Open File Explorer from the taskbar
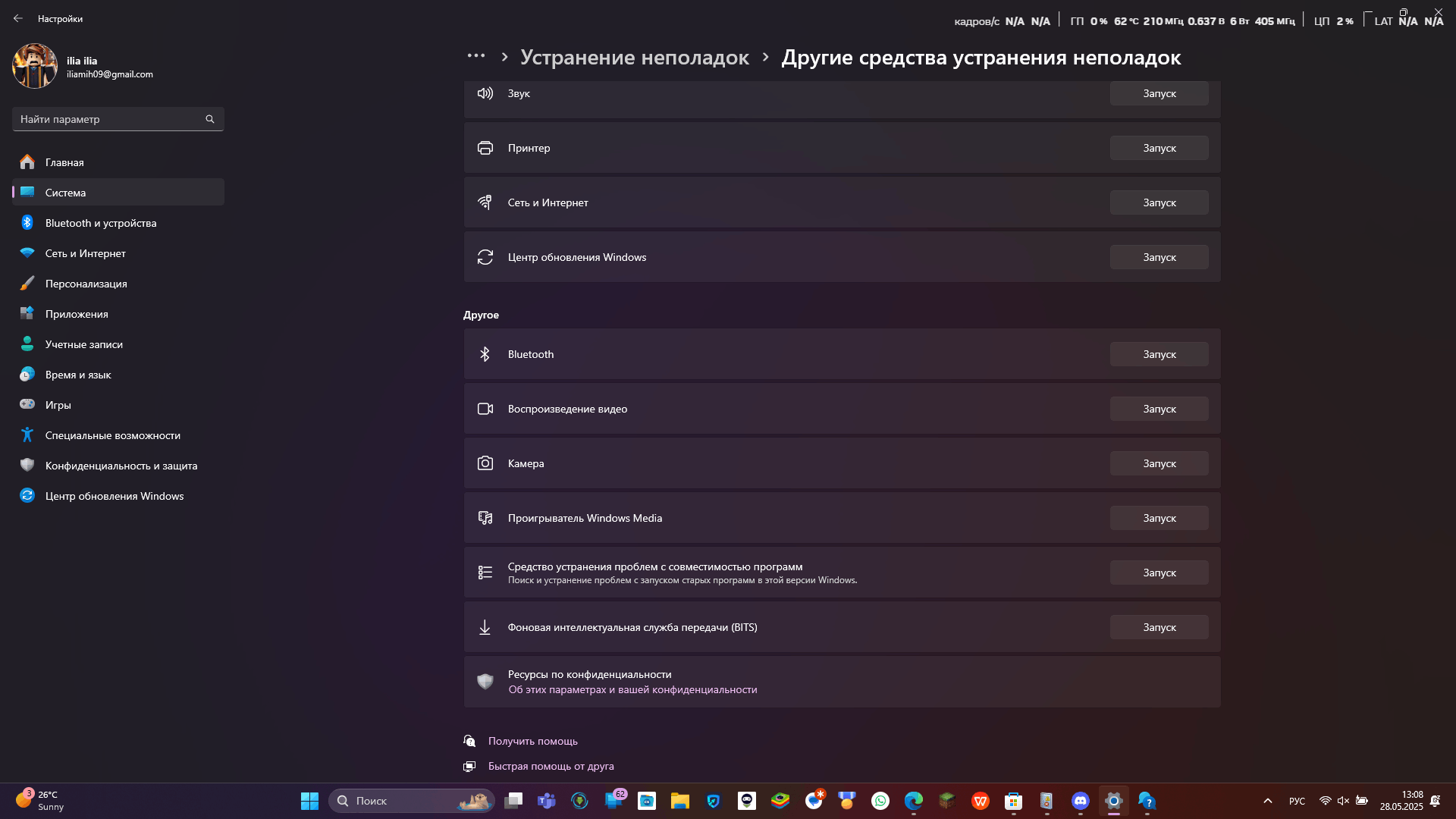The image size is (1456, 819). [679, 801]
